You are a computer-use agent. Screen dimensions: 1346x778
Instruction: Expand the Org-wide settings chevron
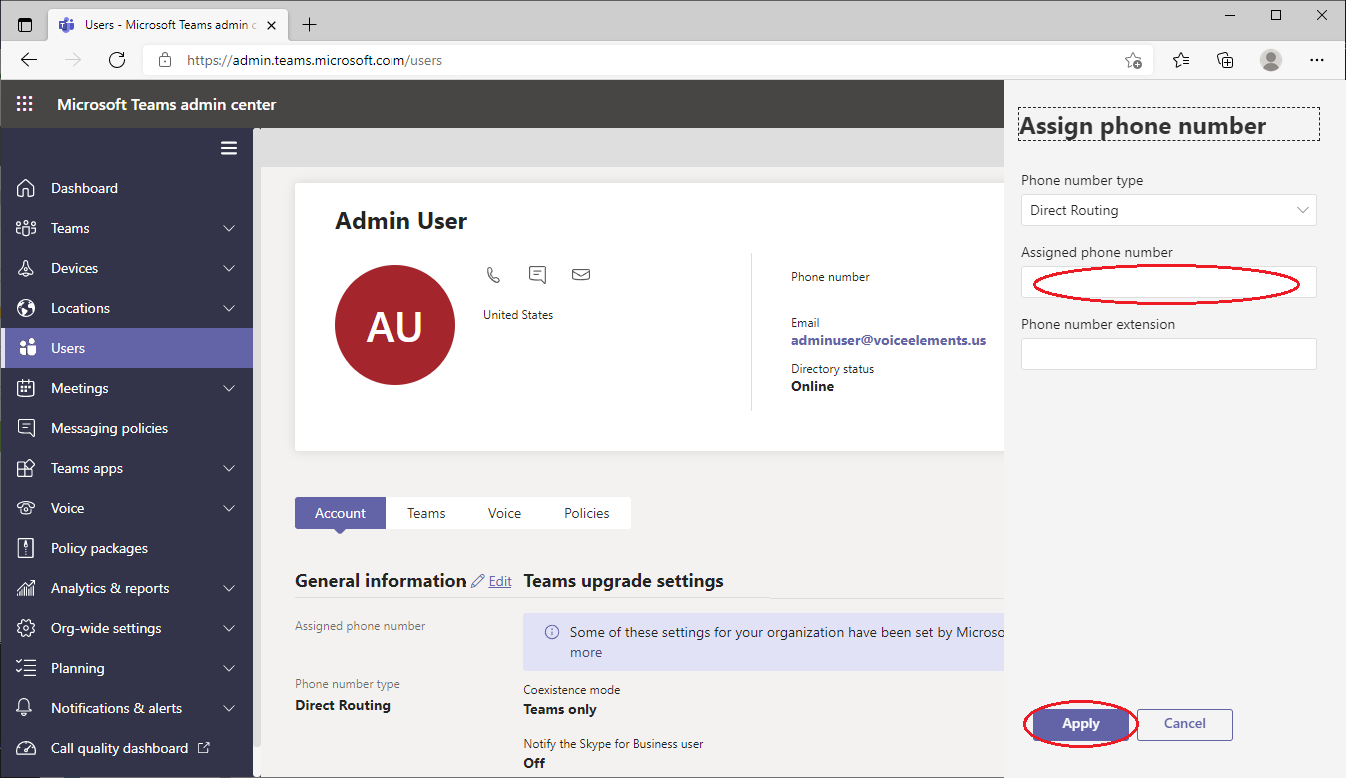(x=229, y=628)
